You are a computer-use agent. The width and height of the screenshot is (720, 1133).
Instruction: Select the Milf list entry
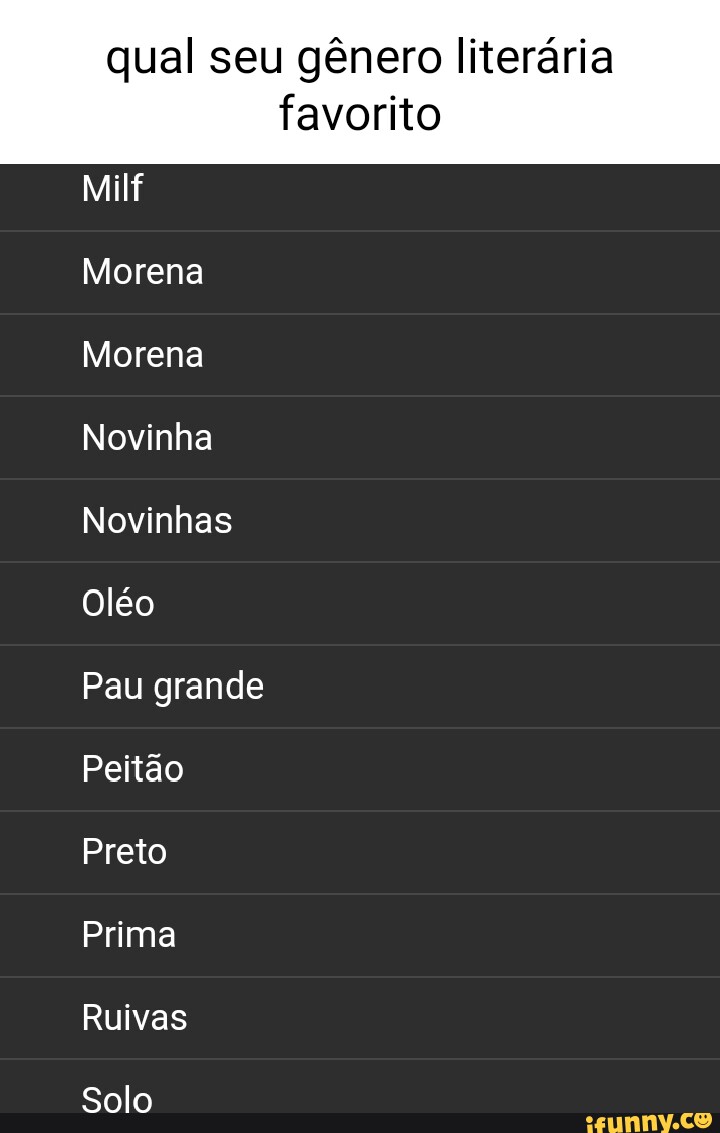click(360, 197)
